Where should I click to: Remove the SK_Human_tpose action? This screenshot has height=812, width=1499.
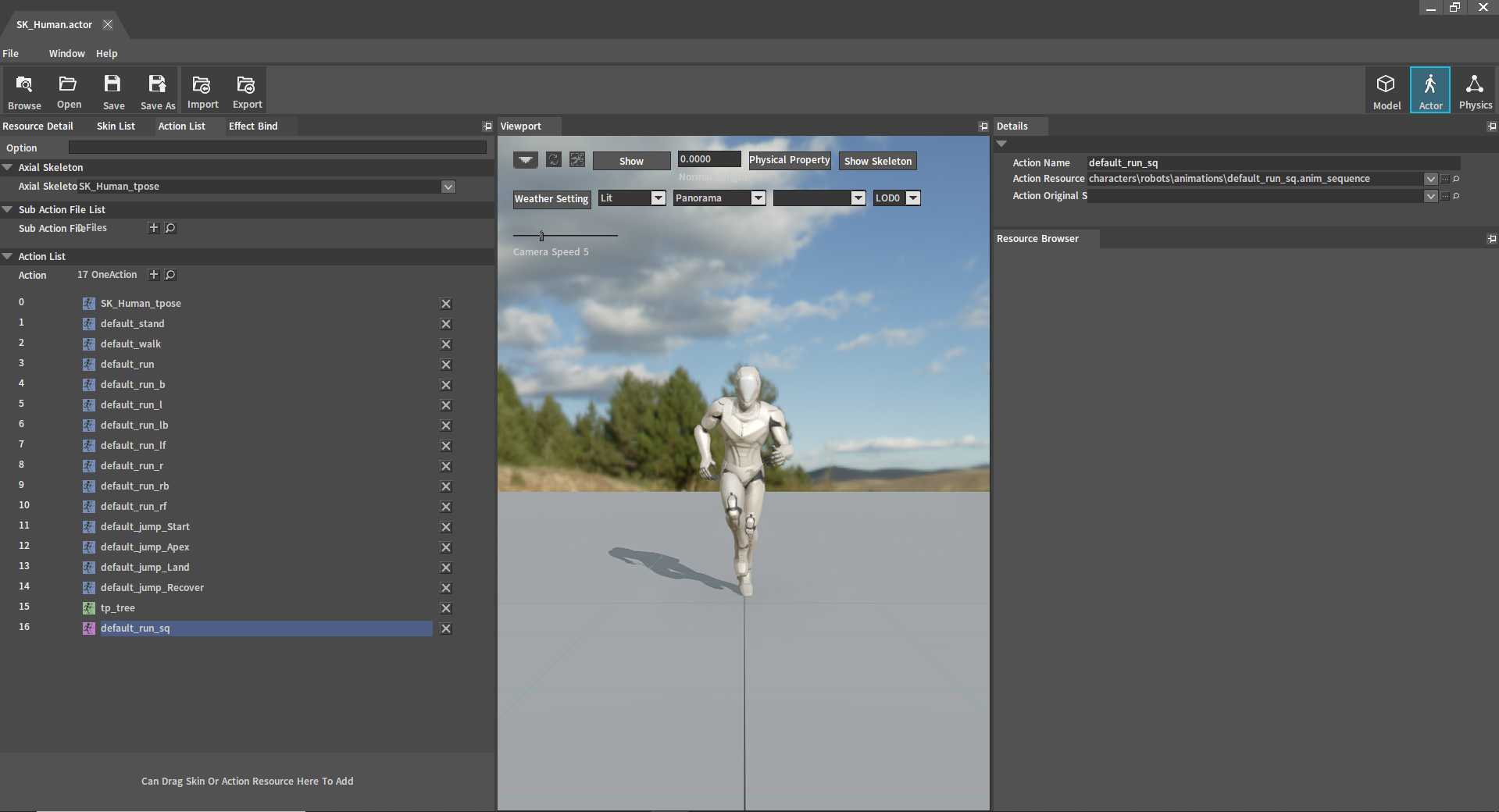pos(446,304)
